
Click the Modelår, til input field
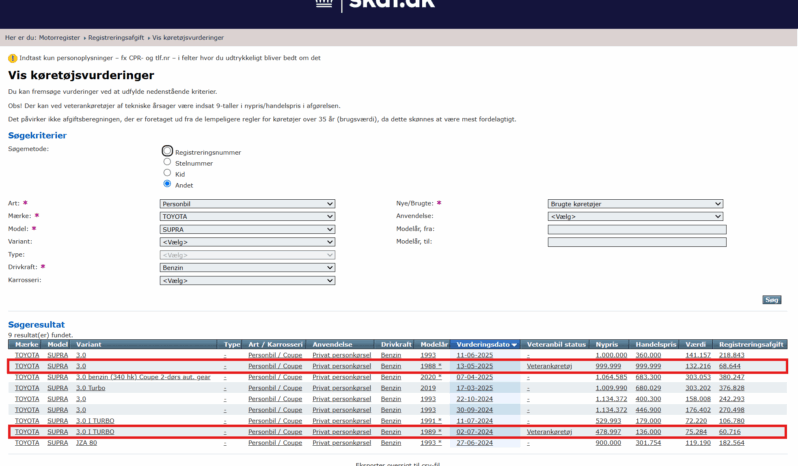coord(637,242)
